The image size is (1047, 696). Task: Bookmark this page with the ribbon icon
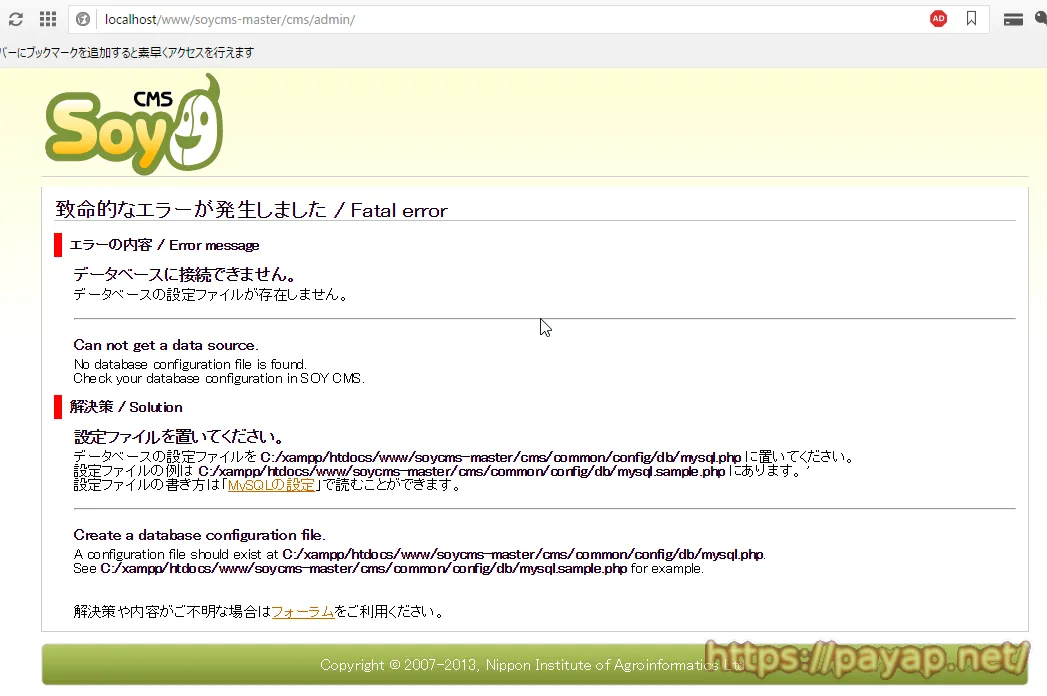(x=971, y=19)
